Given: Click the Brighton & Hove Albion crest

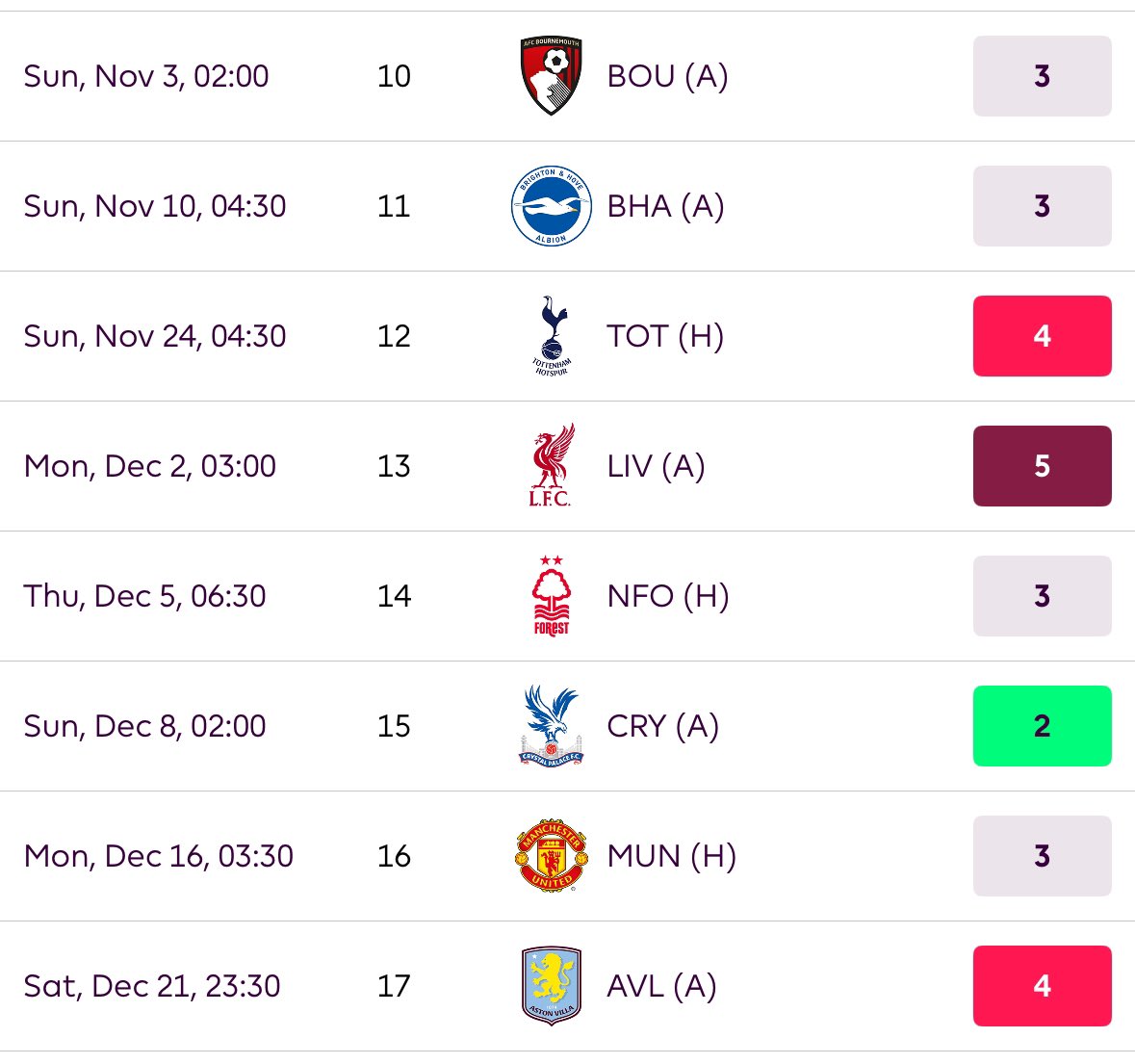Looking at the screenshot, I should [552, 205].
